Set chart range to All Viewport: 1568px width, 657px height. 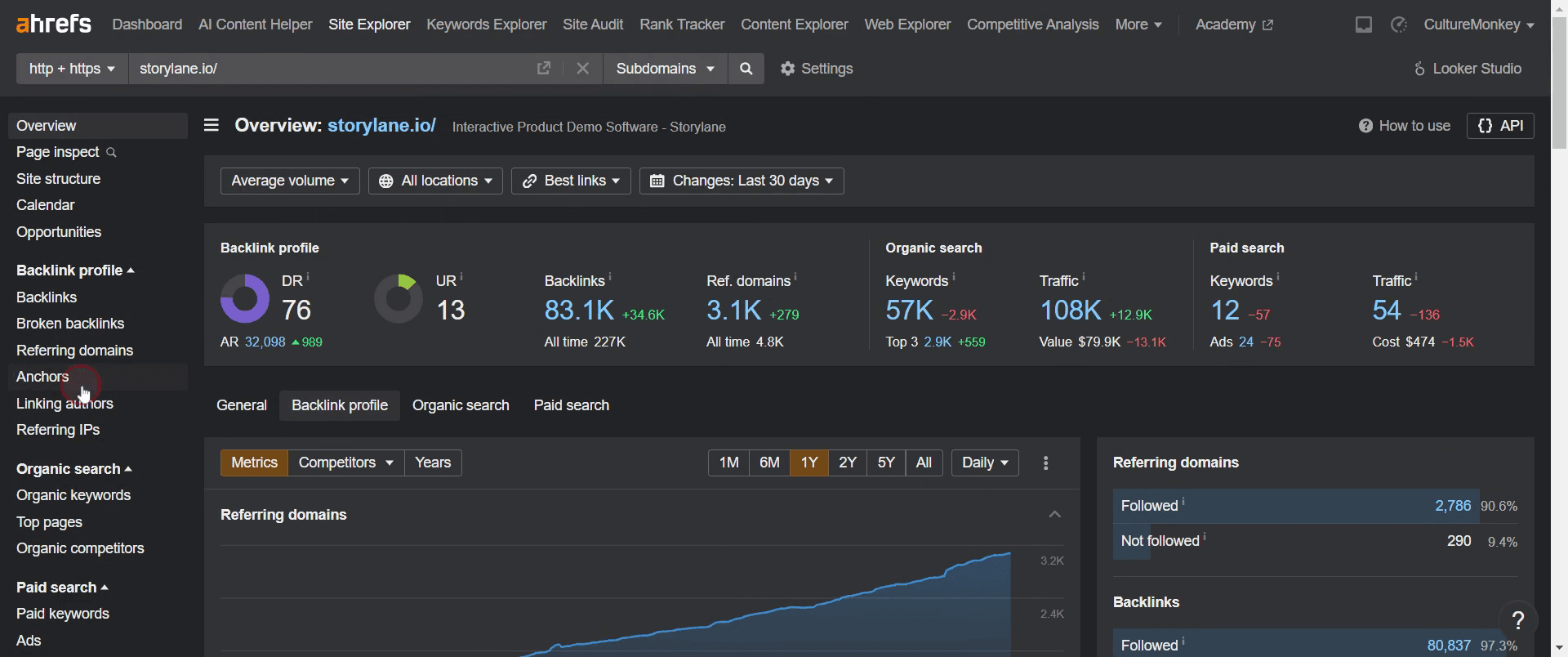[924, 463]
